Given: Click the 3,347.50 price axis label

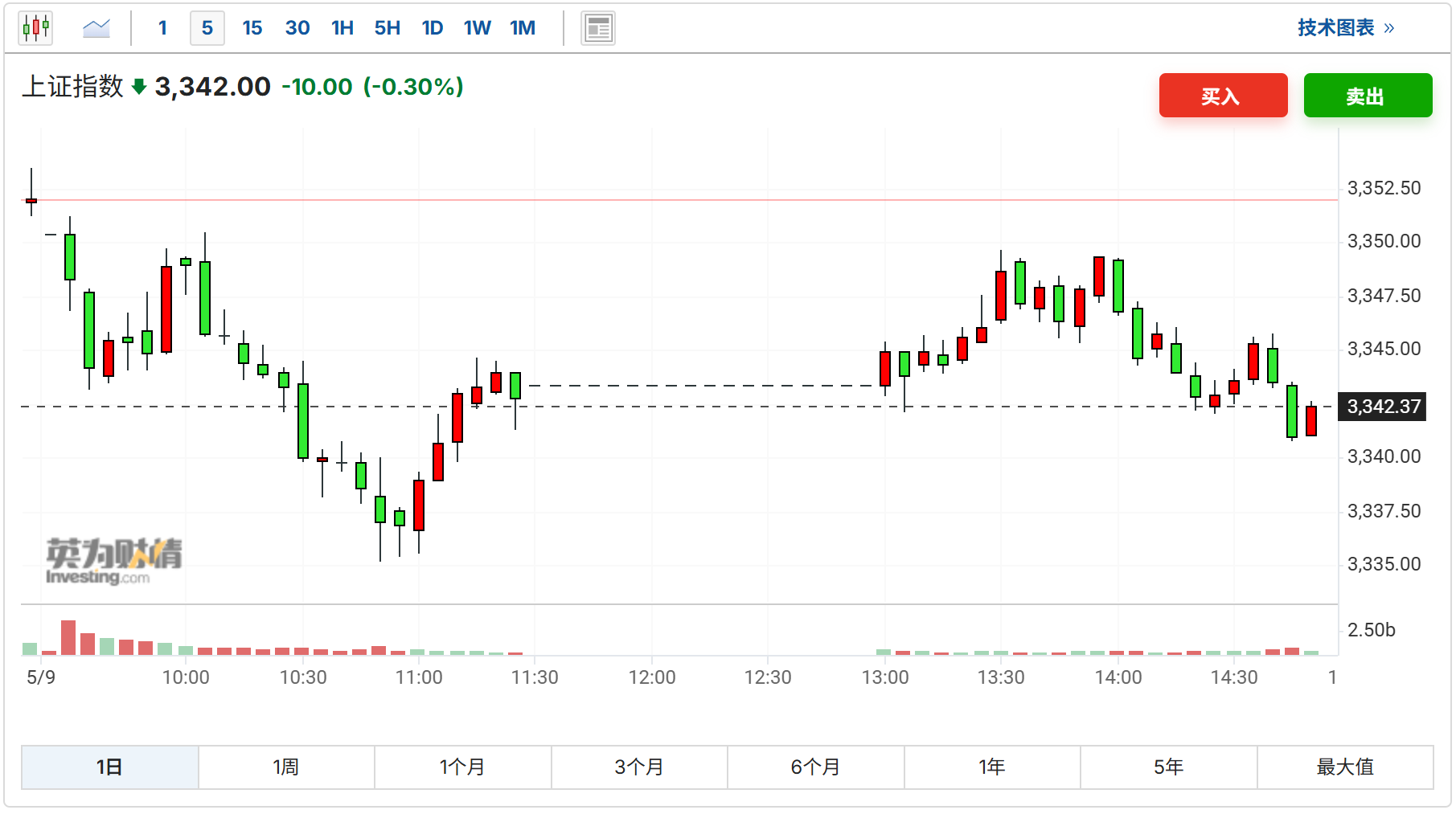Looking at the screenshot, I should click(x=1384, y=296).
